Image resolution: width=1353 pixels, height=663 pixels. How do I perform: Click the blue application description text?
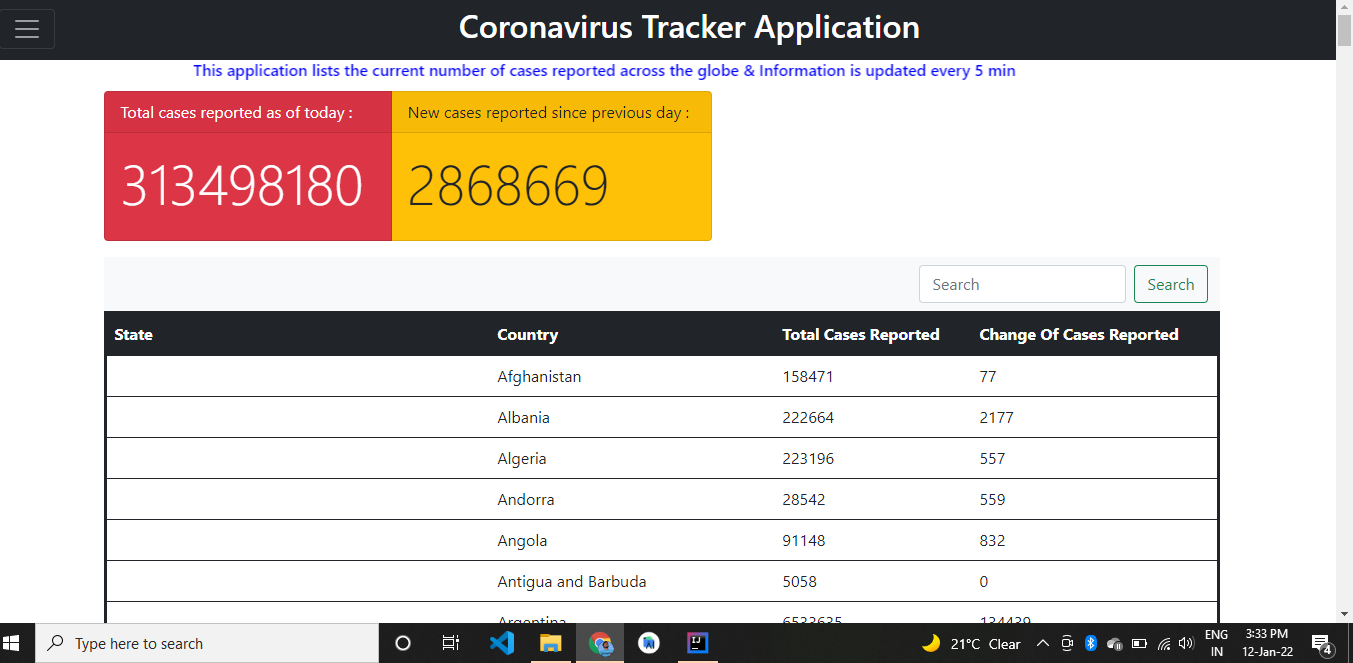click(x=604, y=71)
